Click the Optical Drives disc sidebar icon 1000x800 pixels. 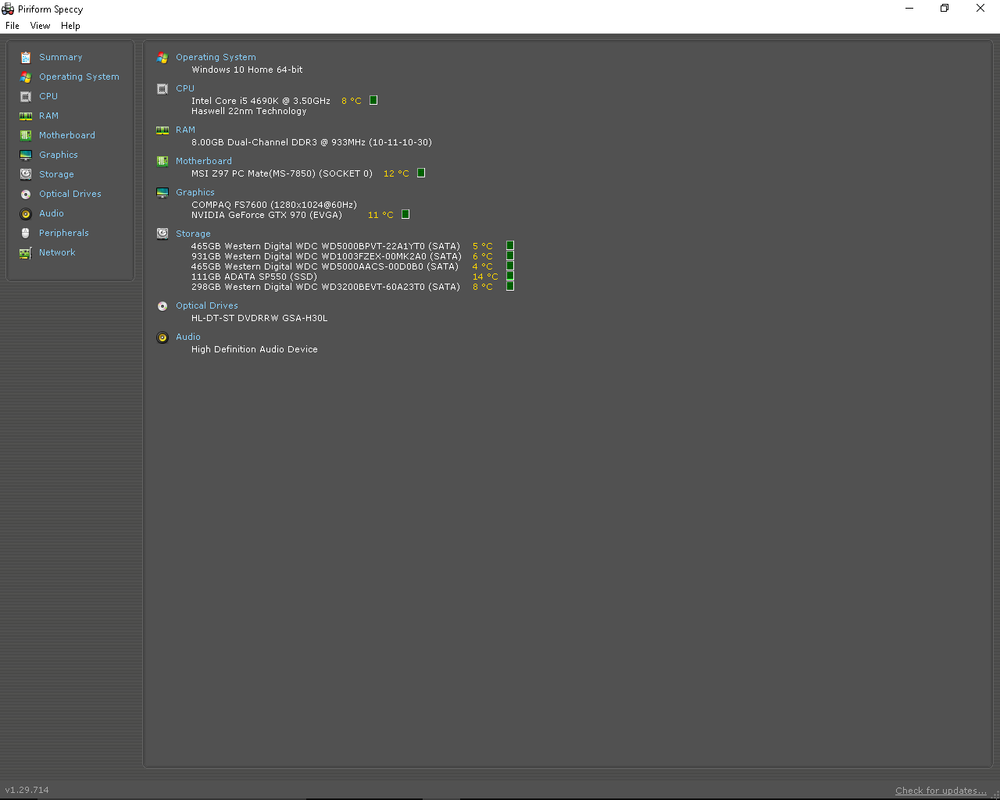[x=26, y=194]
